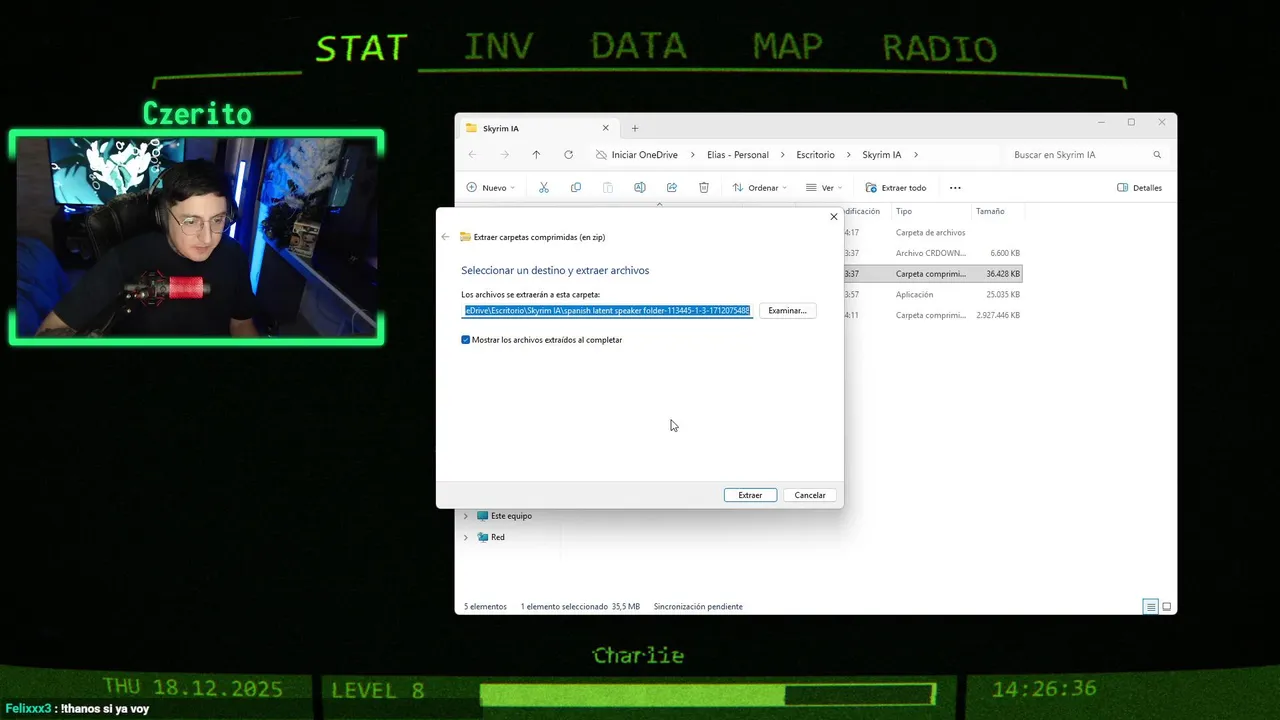Click the Paste icon in Explorer toolbar
Image resolution: width=1280 pixels, height=720 pixels.
(608, 188)
